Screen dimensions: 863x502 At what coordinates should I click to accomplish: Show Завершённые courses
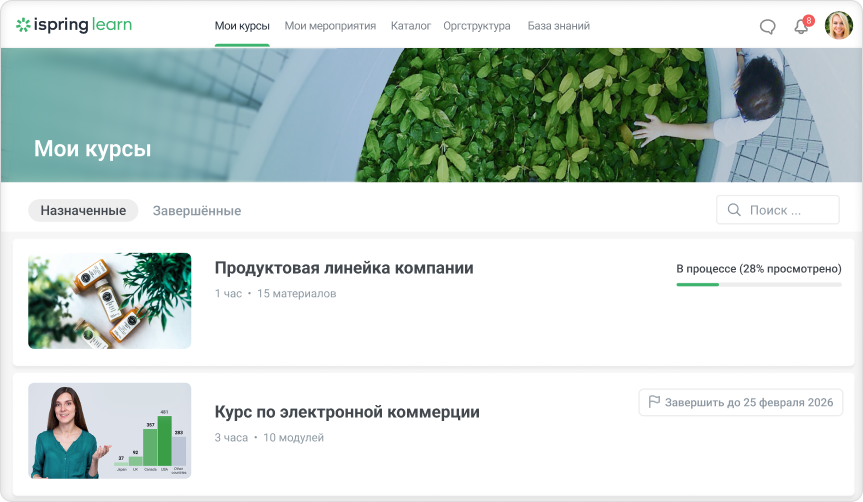(197, 211)
